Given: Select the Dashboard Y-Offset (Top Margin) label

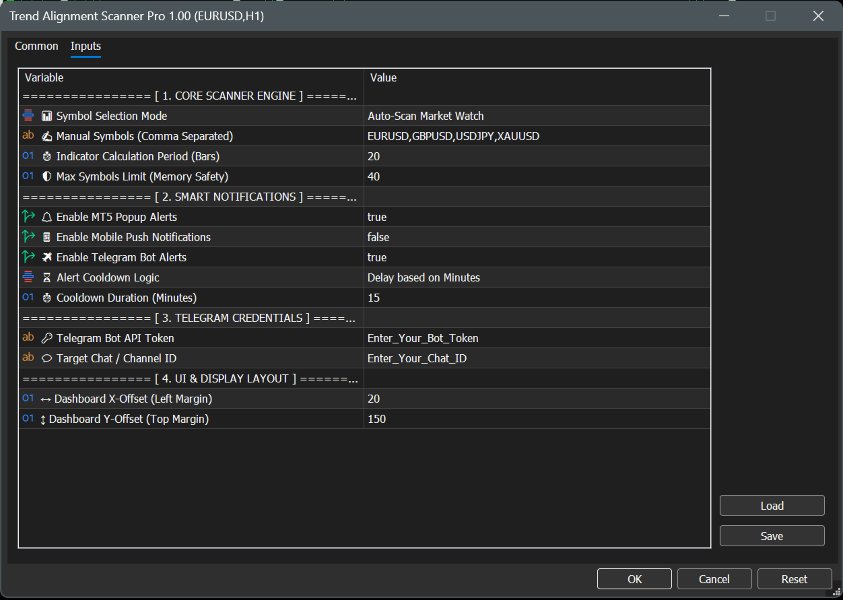Looking at the screenshot, I should point(129,419).
